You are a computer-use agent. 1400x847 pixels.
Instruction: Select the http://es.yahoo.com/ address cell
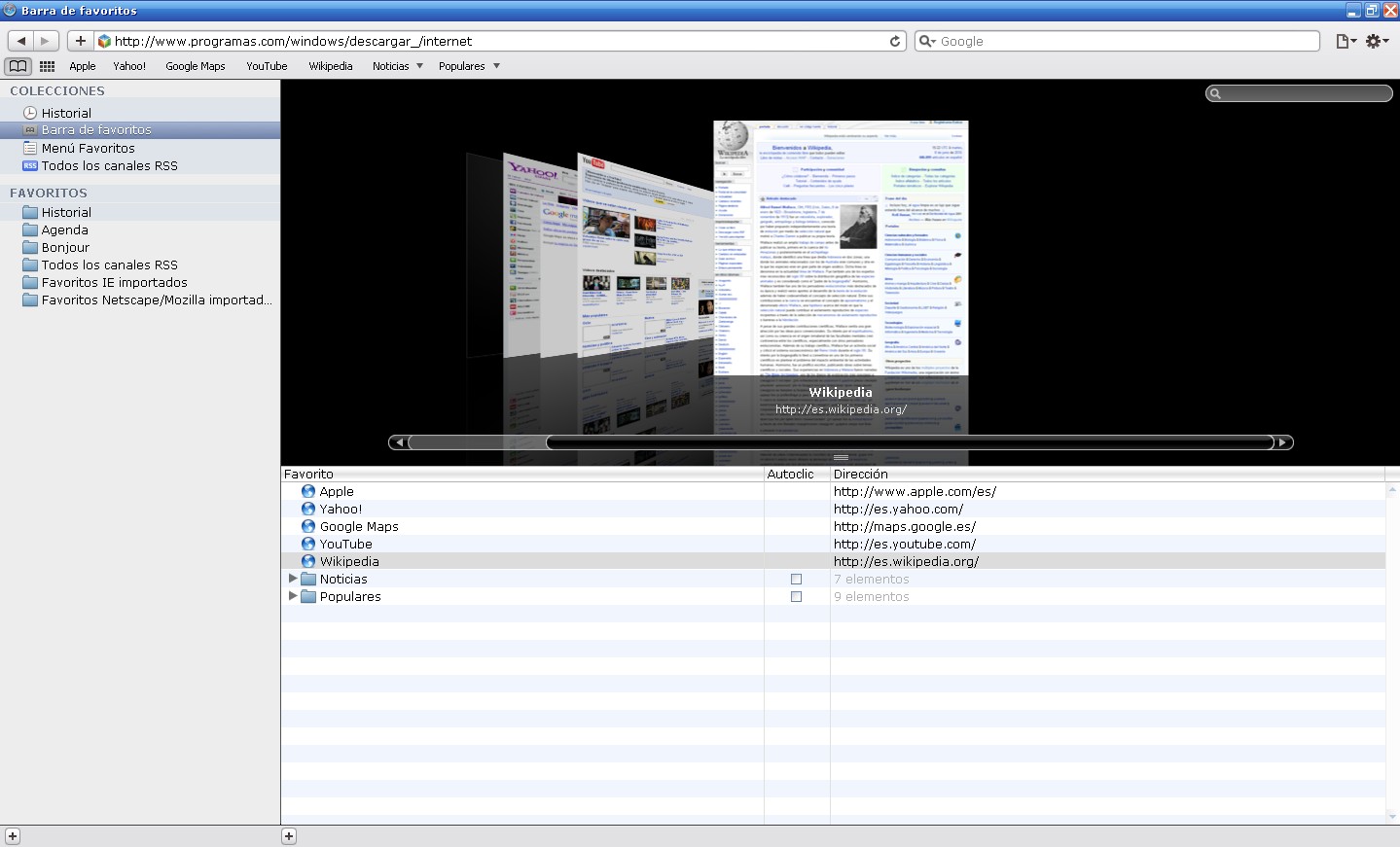click(x=1107, y=509)
